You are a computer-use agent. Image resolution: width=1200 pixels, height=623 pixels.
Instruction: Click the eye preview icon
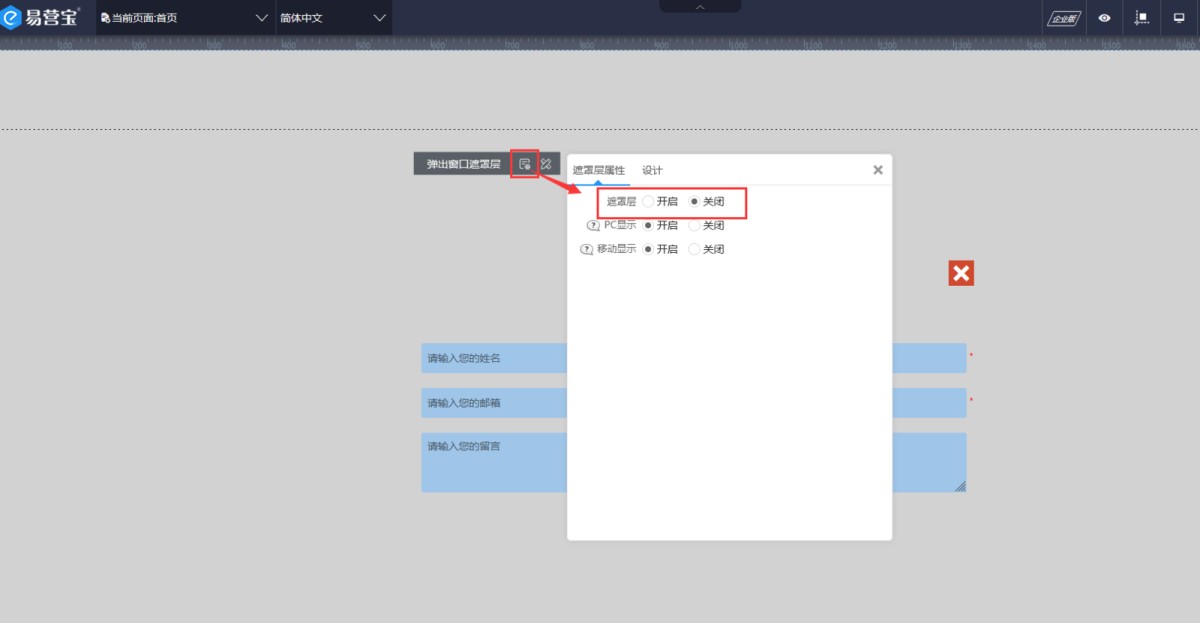coord(1104,18)
